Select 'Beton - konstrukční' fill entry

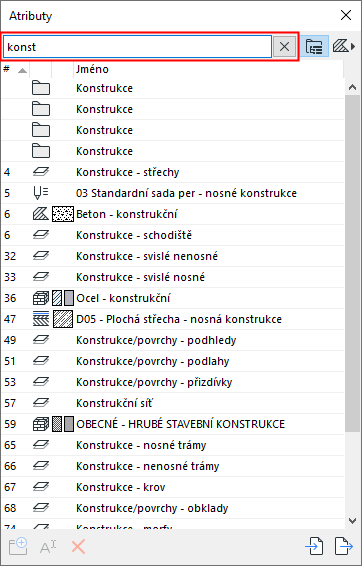click(126, 214)
